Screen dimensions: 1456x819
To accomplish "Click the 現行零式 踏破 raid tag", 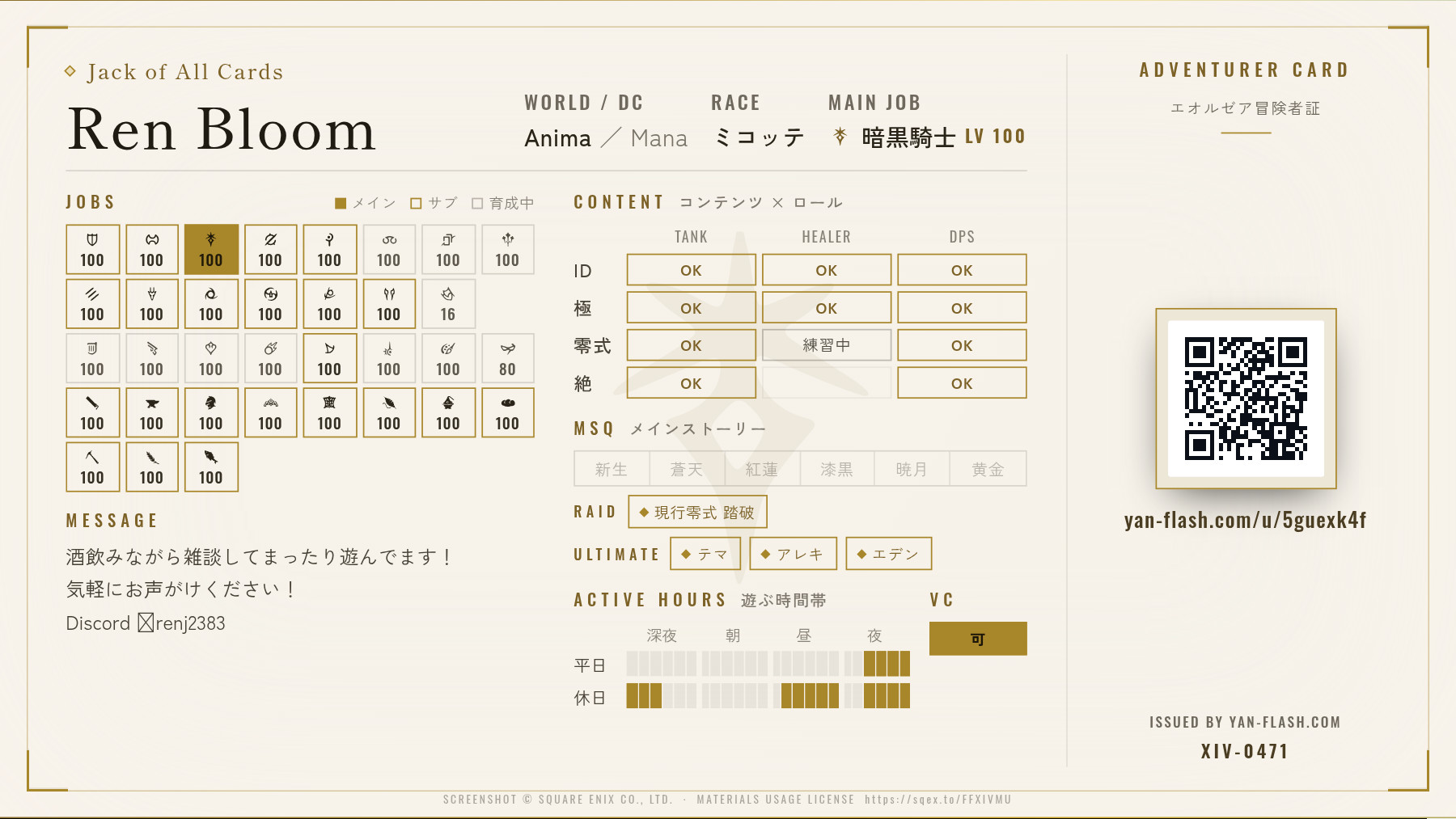I will [697, 512].
